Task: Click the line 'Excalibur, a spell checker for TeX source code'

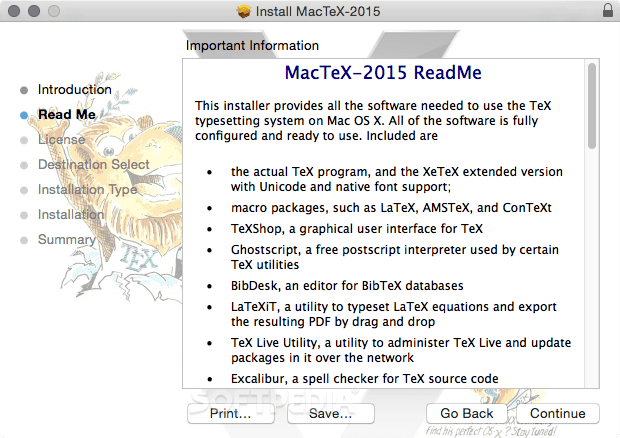Action: 365,378
